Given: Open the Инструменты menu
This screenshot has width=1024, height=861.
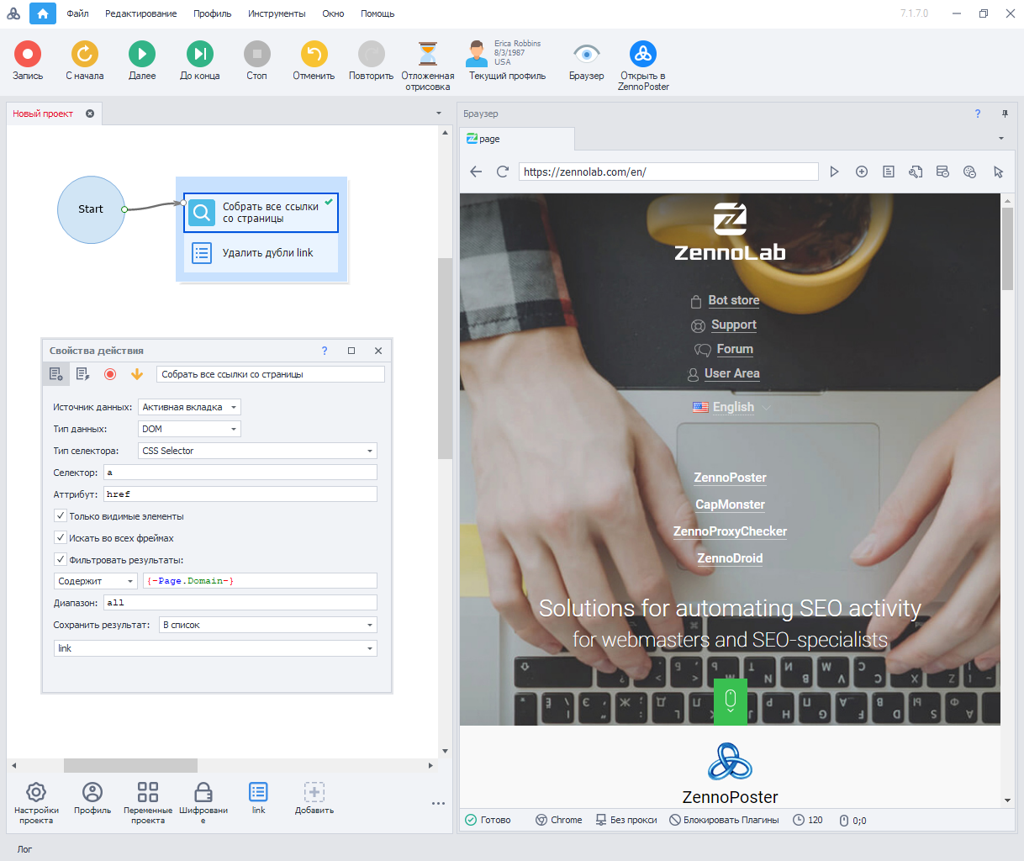Looking at the screenshot, I should tap(277, 14).
